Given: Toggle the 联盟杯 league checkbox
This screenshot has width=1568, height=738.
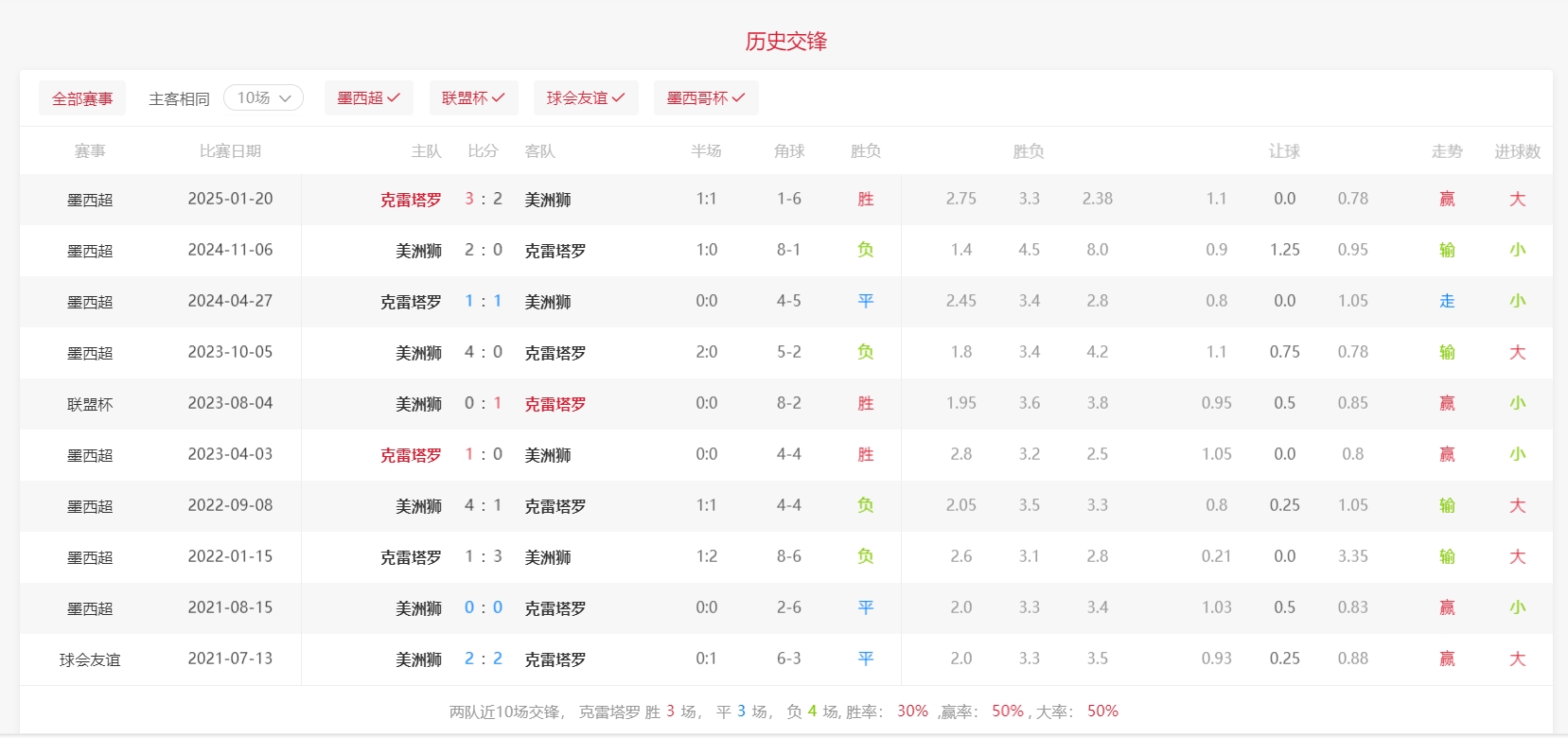Looking at the screenshot, I should pyautogui.click(x=473, y=98).
